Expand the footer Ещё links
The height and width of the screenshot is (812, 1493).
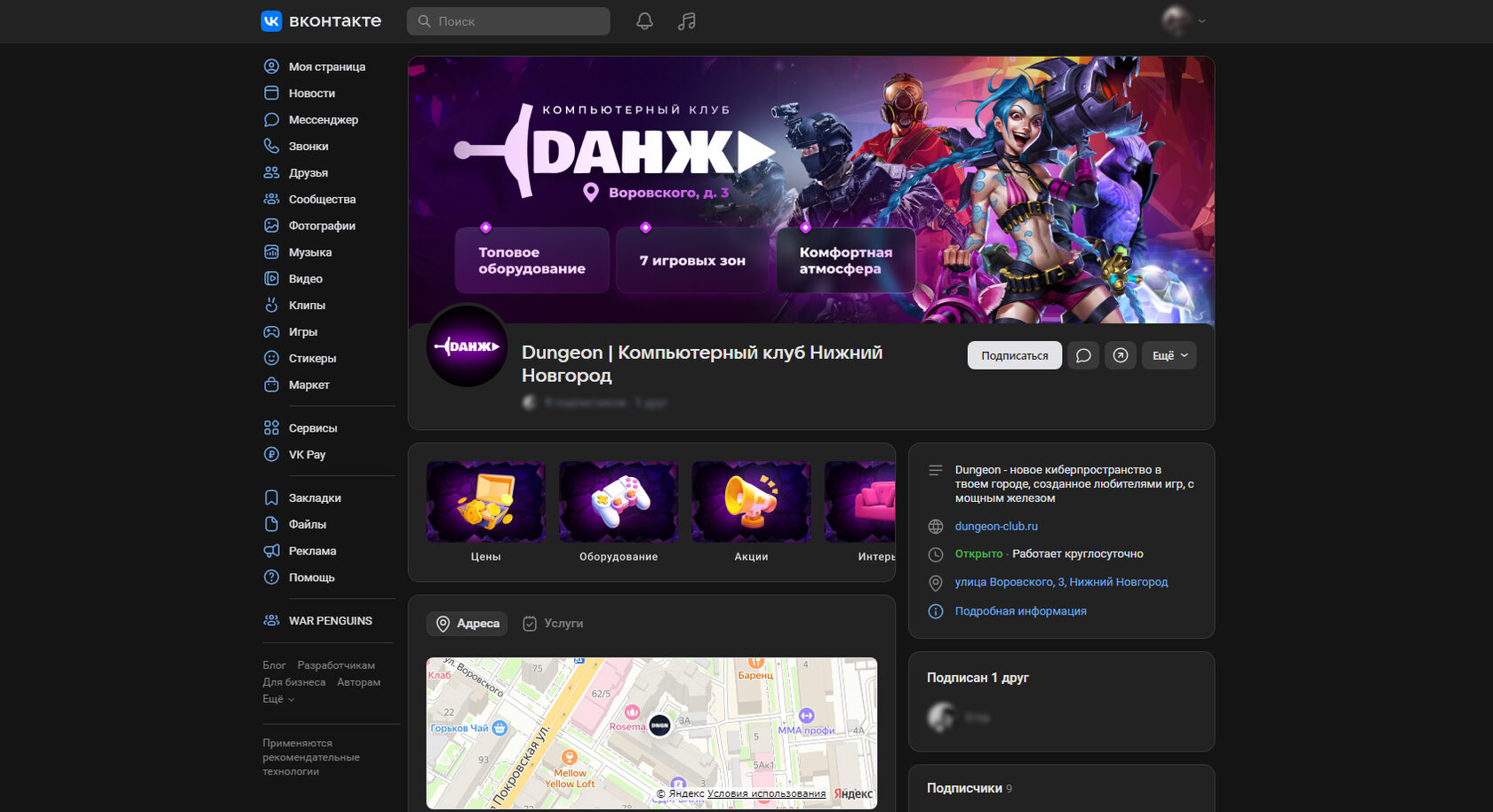[278, 699]
